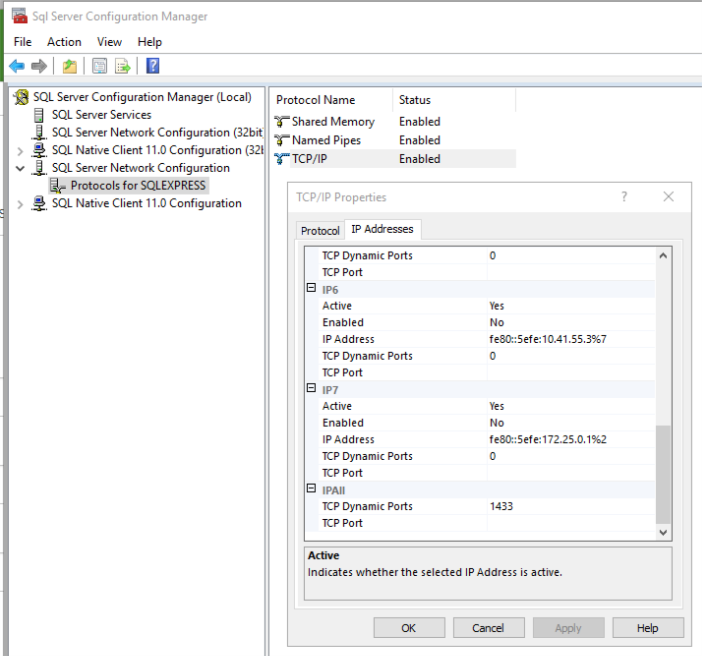Click the Cancel button
Viewport: 702px width, 656px height.
pyautogui.click(x=488, y=628)
